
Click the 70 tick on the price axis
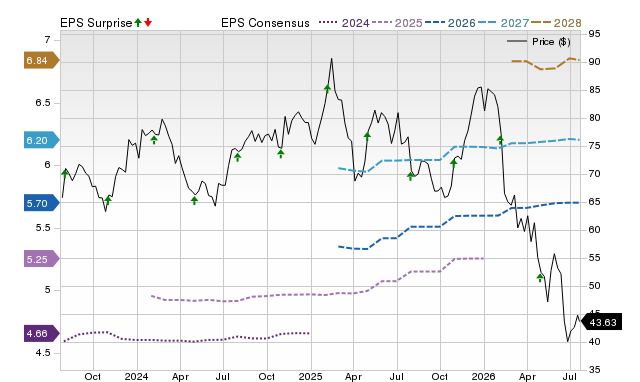click(594, 174)
